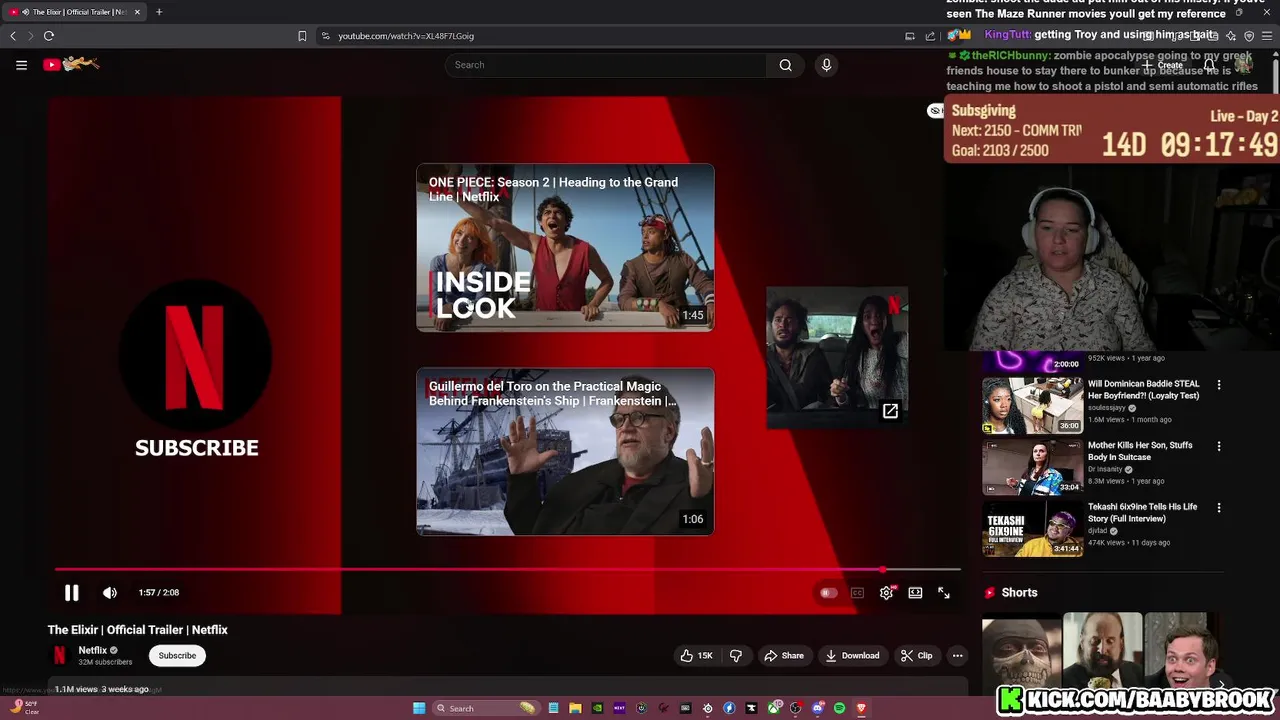
Task: Click the video title 'The Elixir | Official Trailer'
Action: (x=138, y=630)
